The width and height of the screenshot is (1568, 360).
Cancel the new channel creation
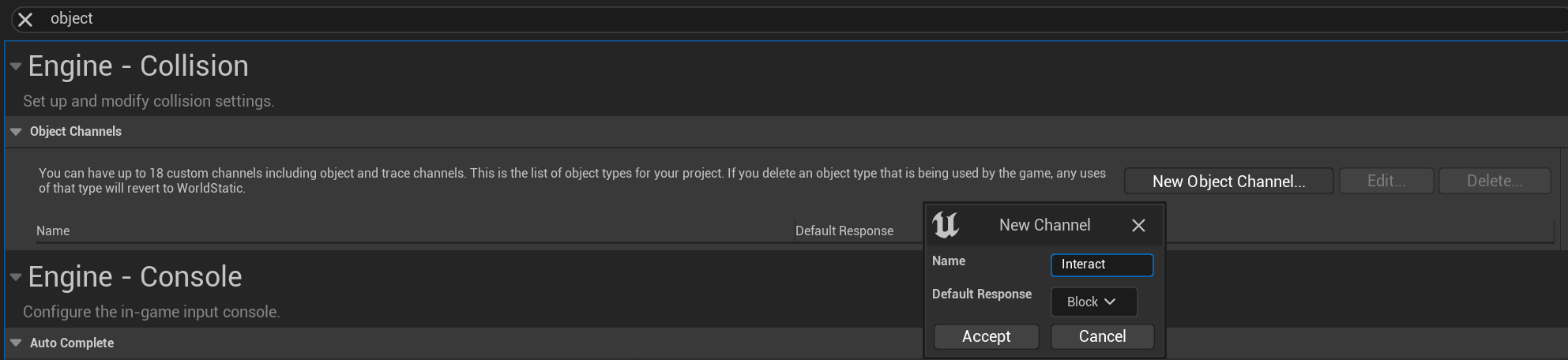(1102, 336)
